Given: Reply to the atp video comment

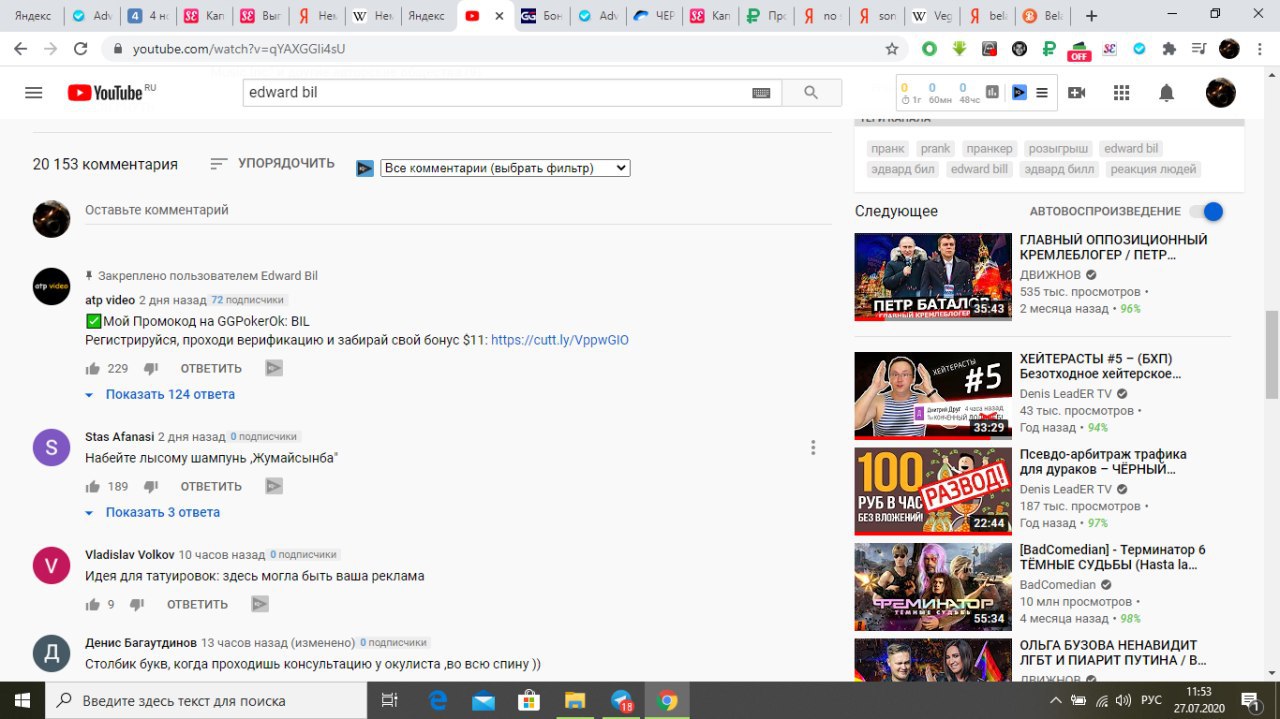Looking at the screenshot, I should click(x=211, y=368).
